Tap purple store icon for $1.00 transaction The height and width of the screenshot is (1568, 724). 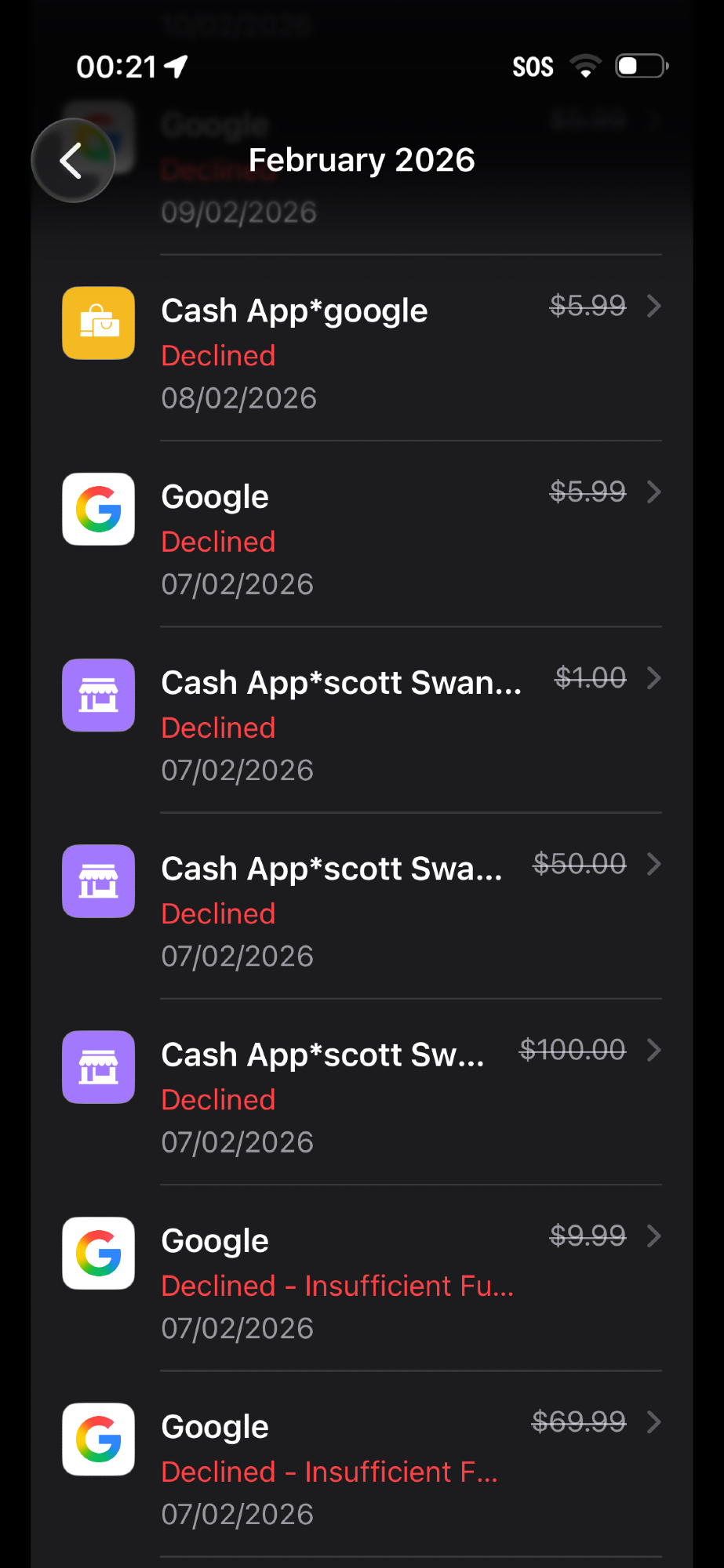(99, 695)
